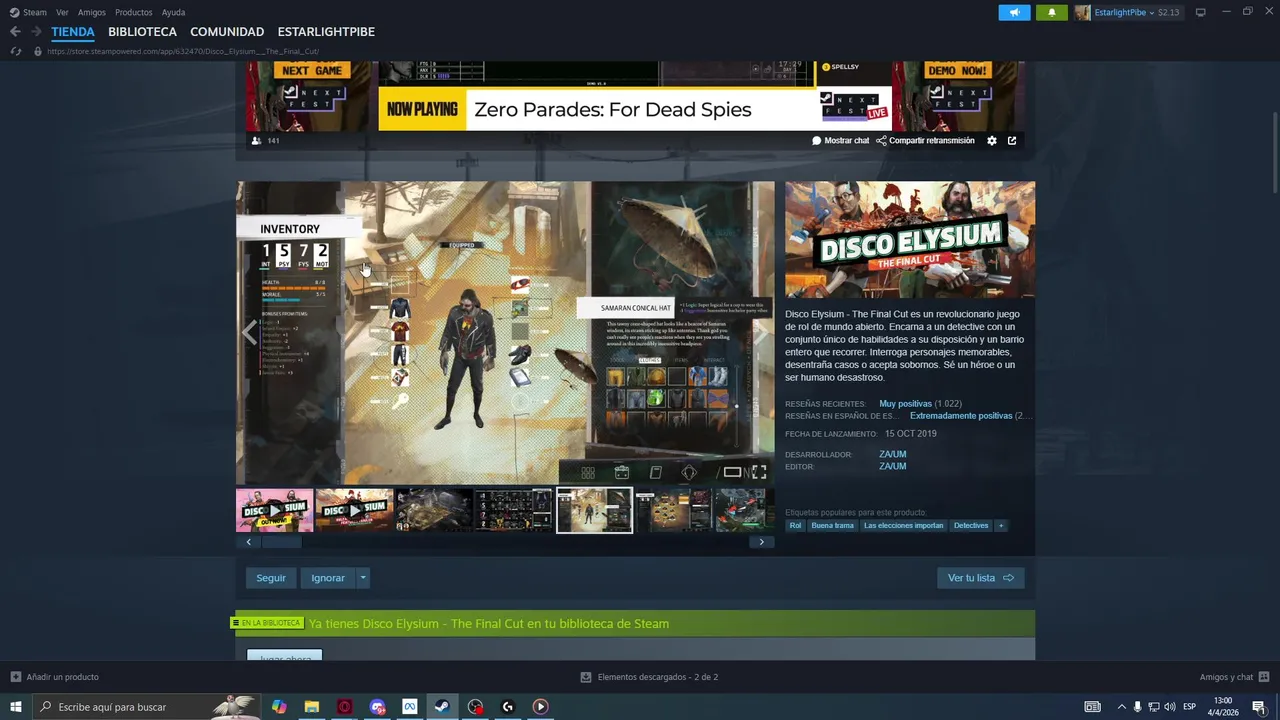Click the broadcast viewers count icon
The height and width of the screenshot is (720, 1280).
[x=256, y=141]
